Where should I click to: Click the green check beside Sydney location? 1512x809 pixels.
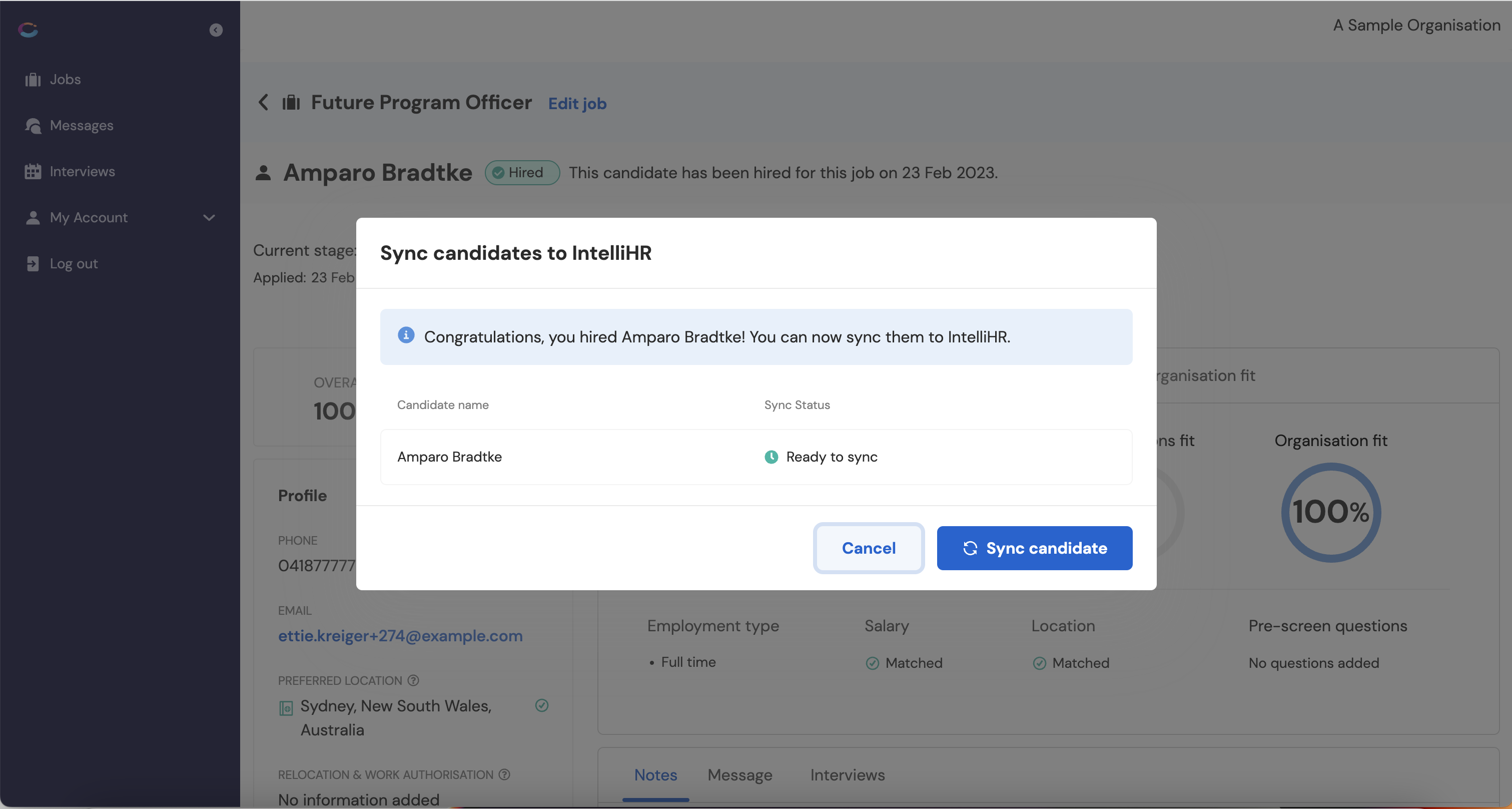(x=542, y=706)
